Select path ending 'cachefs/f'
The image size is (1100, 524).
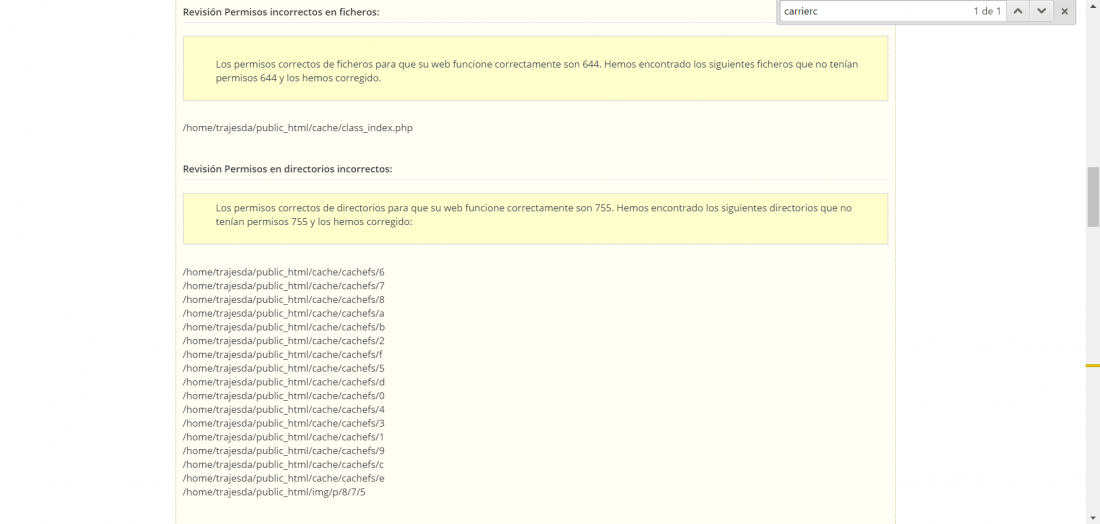click(x=283, y=354)
